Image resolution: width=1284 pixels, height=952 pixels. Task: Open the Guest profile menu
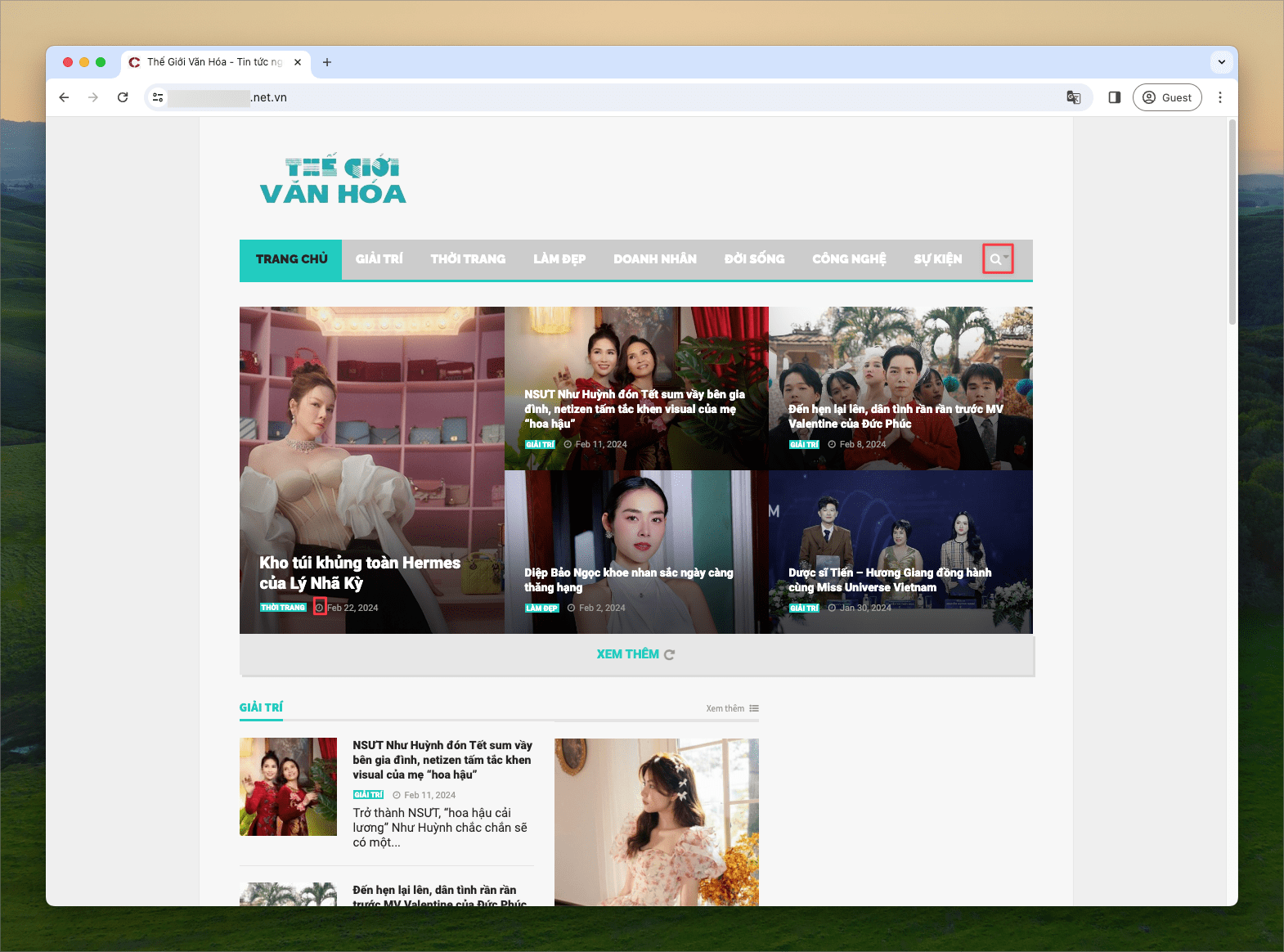point(1166,97)
